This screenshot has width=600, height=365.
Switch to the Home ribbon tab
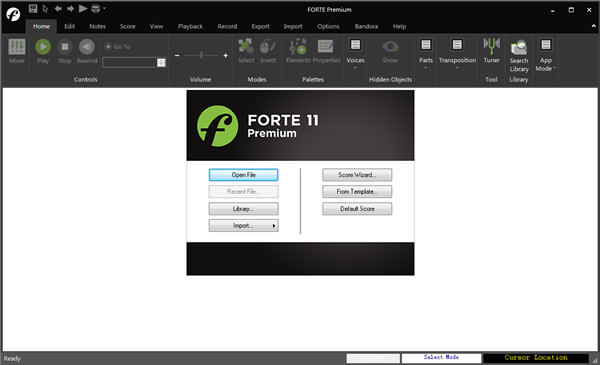pos(41,26)
